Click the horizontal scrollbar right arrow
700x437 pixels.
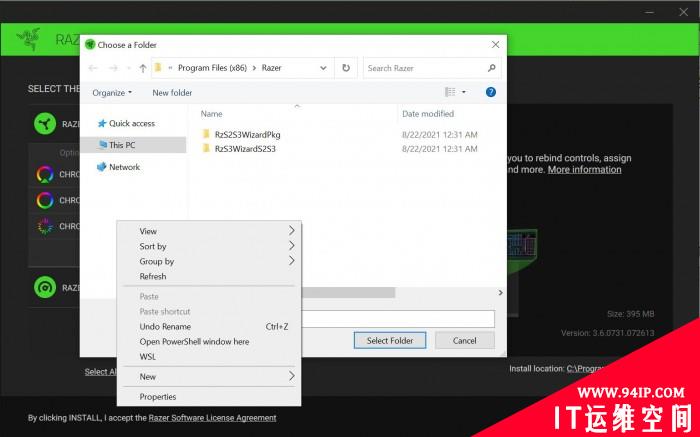[x=500, y=292]
